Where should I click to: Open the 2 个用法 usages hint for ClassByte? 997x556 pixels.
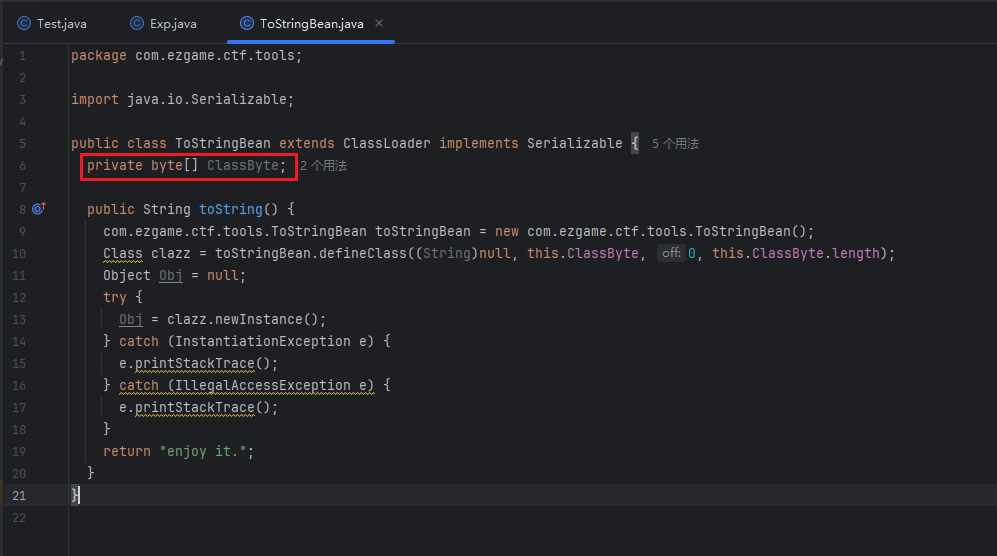(x=323, y=166)
